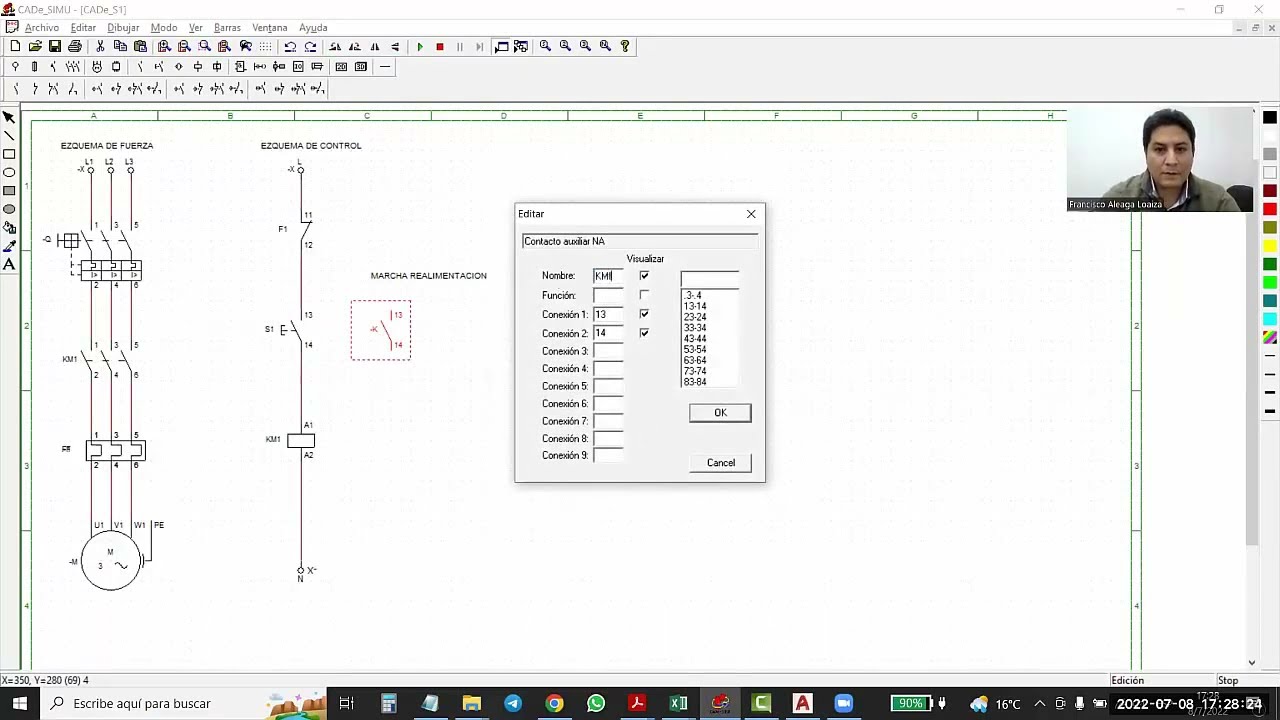Image resolution: width=1280 pixels, height=720 pixels.
Task: Click the Nombre input field
Action: (x=608, y=276)
